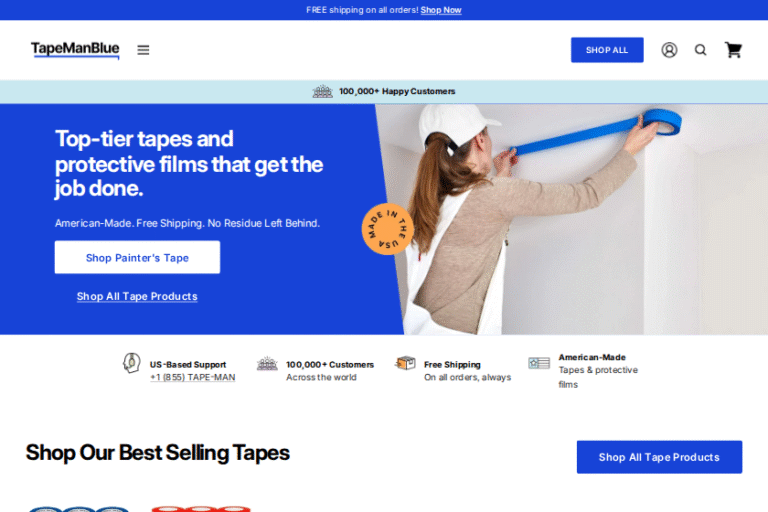Click the Free Shipping box icon

click(405, 364)
